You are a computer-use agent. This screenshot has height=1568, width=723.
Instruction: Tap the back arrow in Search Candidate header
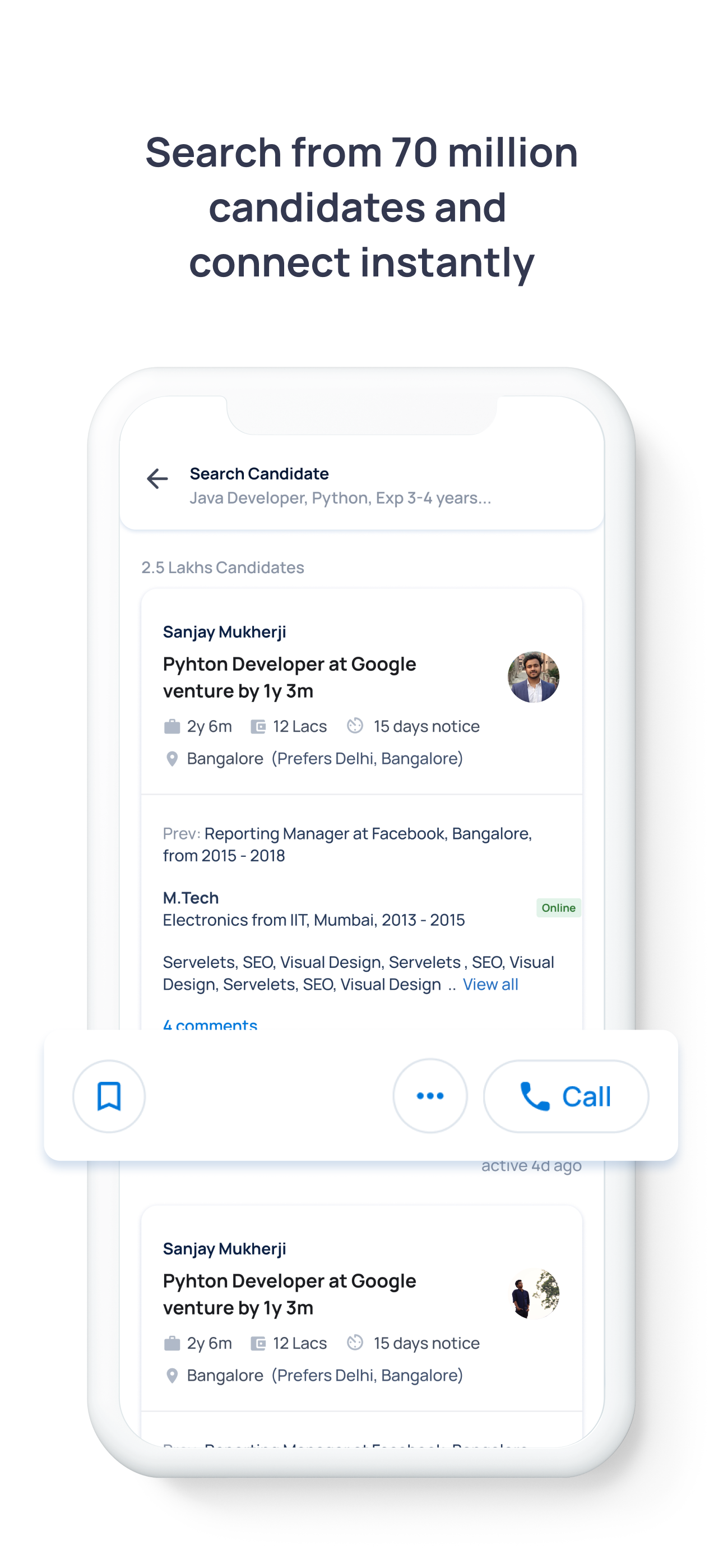click(x=157, y=479)
